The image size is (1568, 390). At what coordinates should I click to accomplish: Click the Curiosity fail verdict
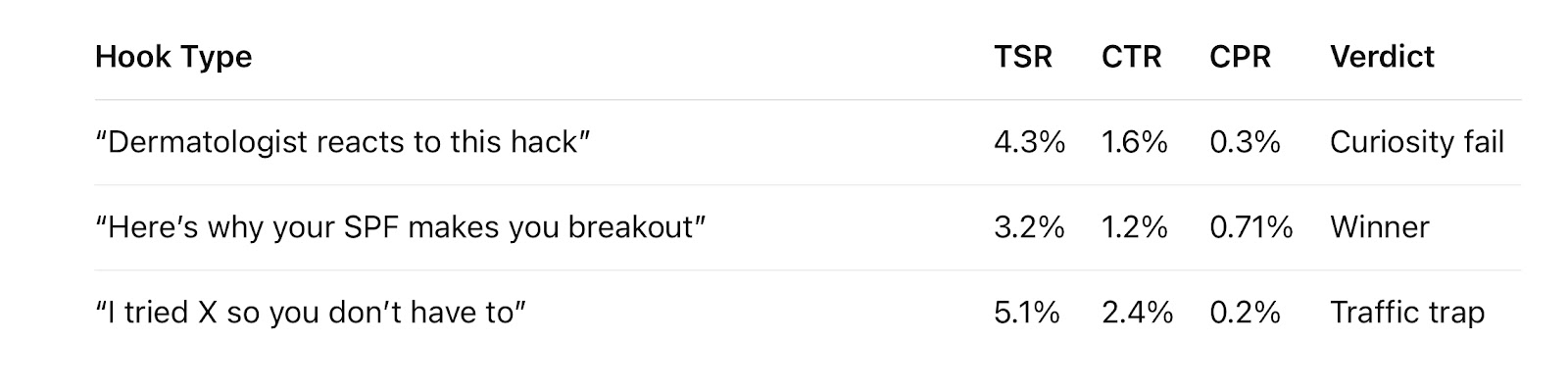tap(1416, 143)
